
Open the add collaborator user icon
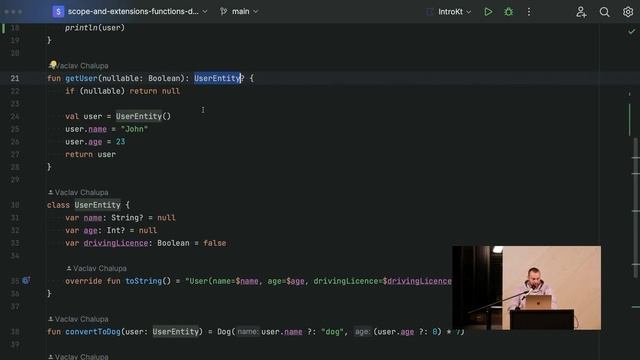581,12
